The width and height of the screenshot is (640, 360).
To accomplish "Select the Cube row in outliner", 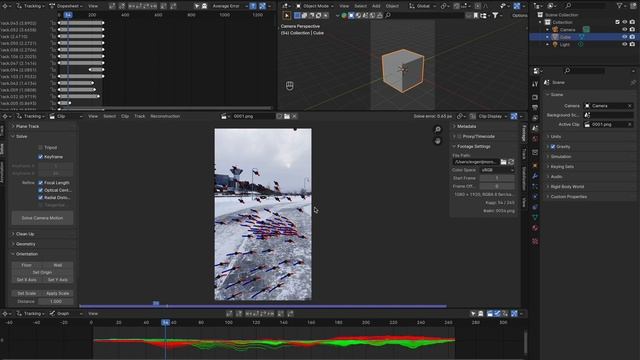I will click(584, 37).
